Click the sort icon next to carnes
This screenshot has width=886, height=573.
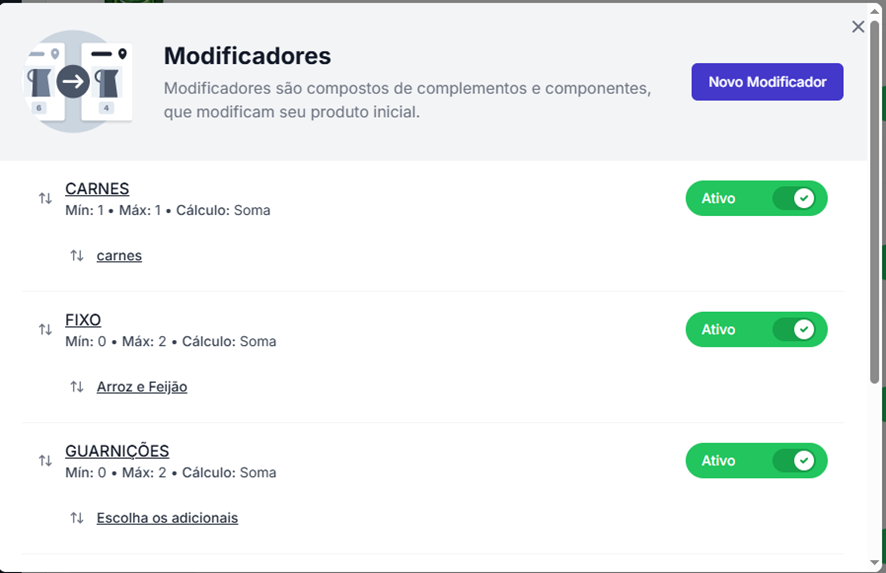pyautogui.click(x=77, y=255)
